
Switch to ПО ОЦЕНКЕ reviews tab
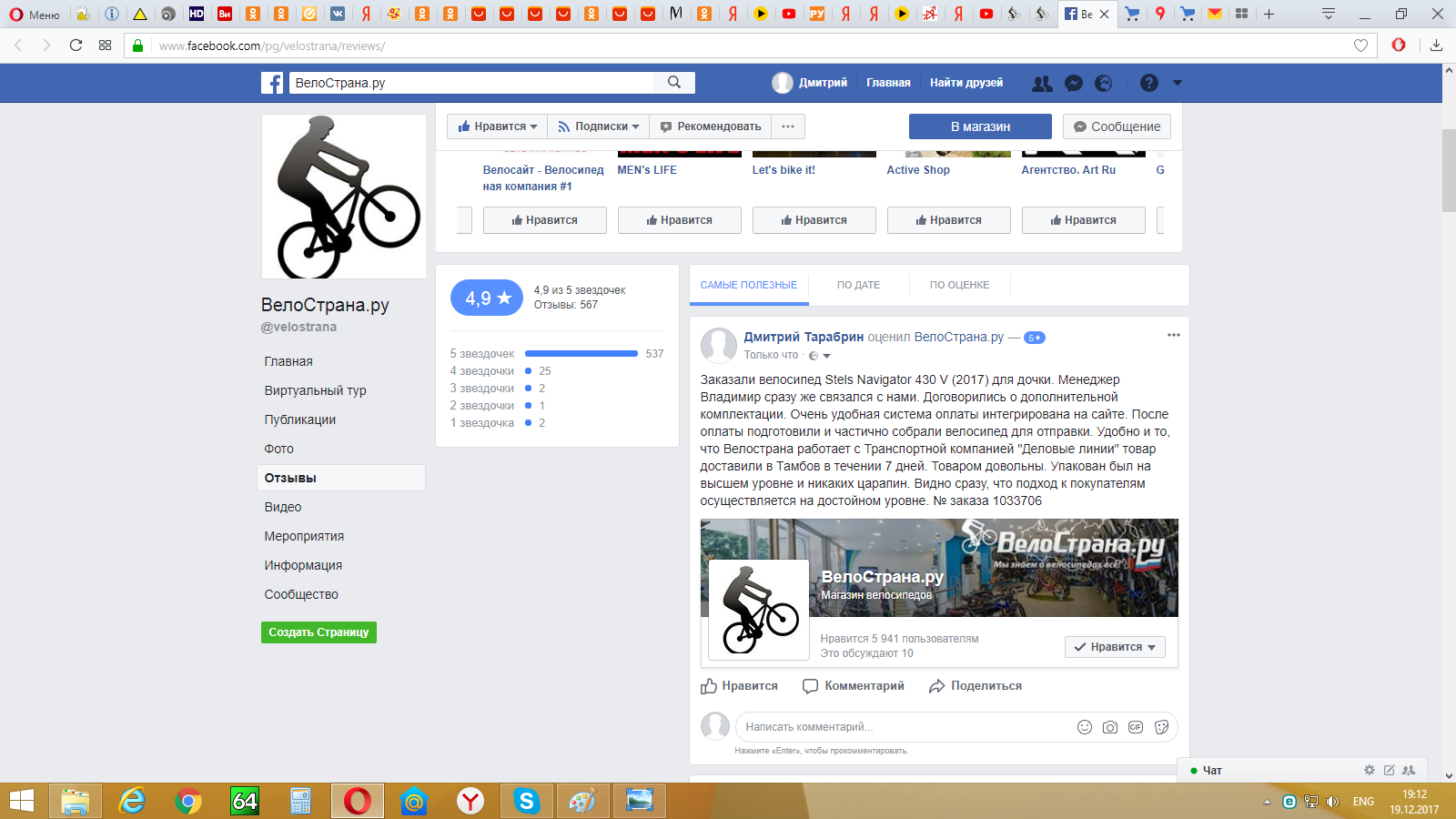(x=959, y=285)
